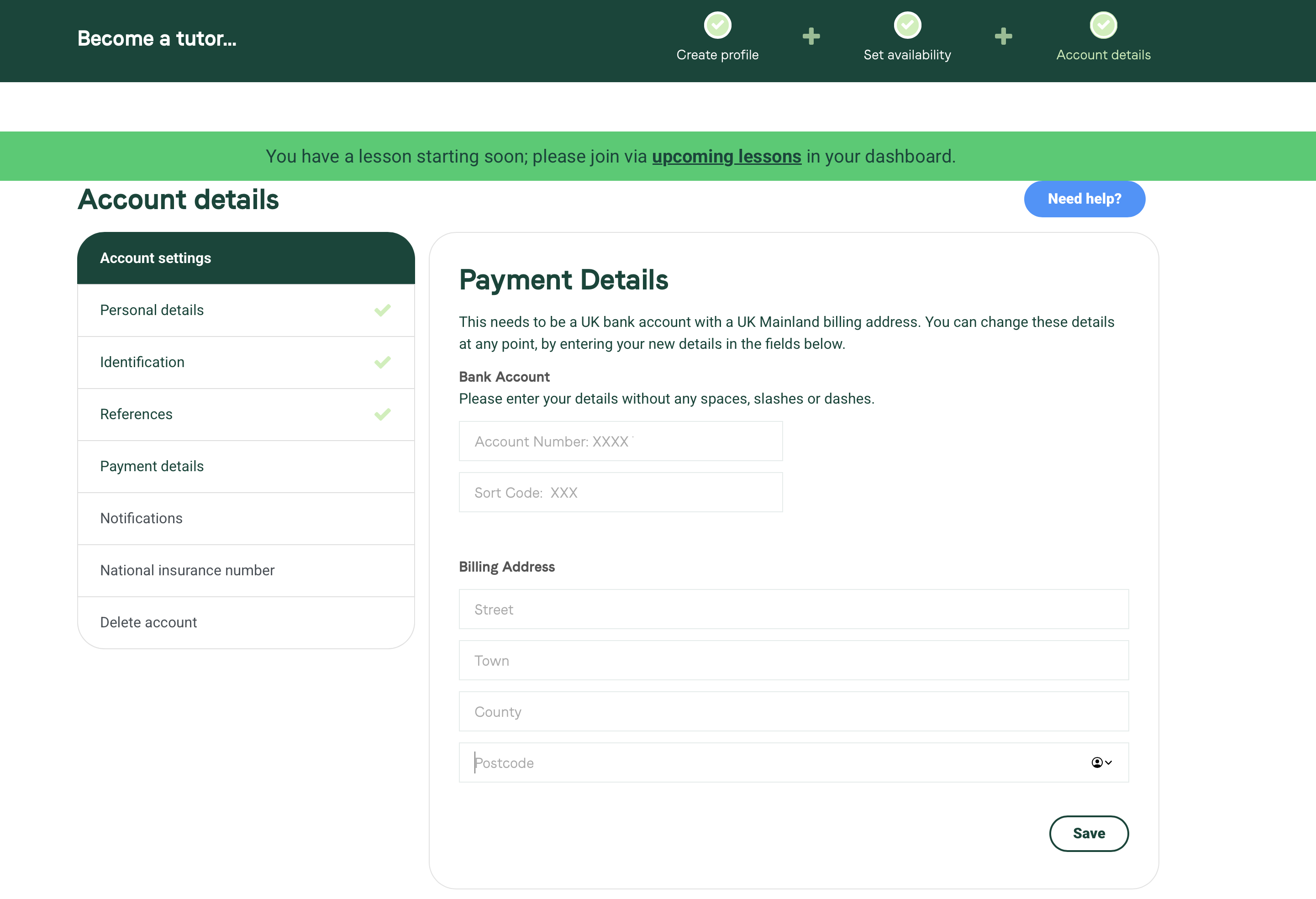Click the Identification green tick icon
Image resolution: width=1316 pixels, height=899 pixels.
point(382,363)
